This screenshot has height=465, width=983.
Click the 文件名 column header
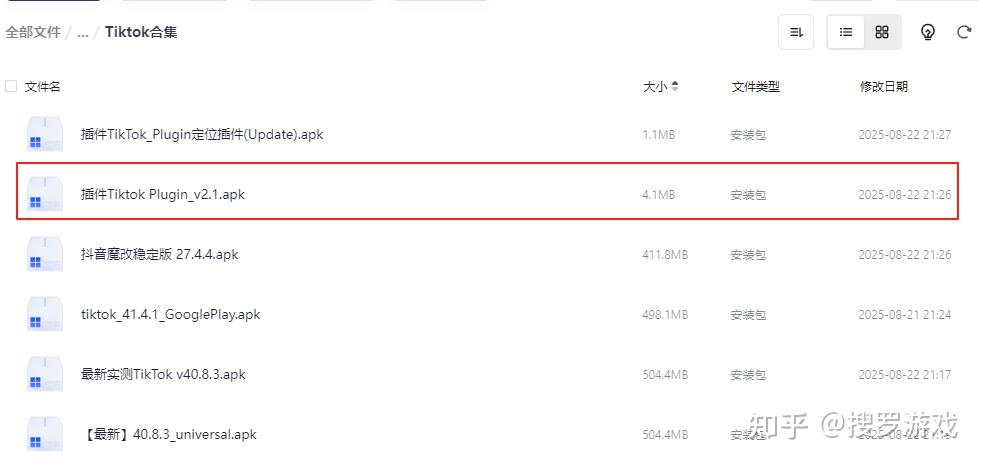click(43, 87)
